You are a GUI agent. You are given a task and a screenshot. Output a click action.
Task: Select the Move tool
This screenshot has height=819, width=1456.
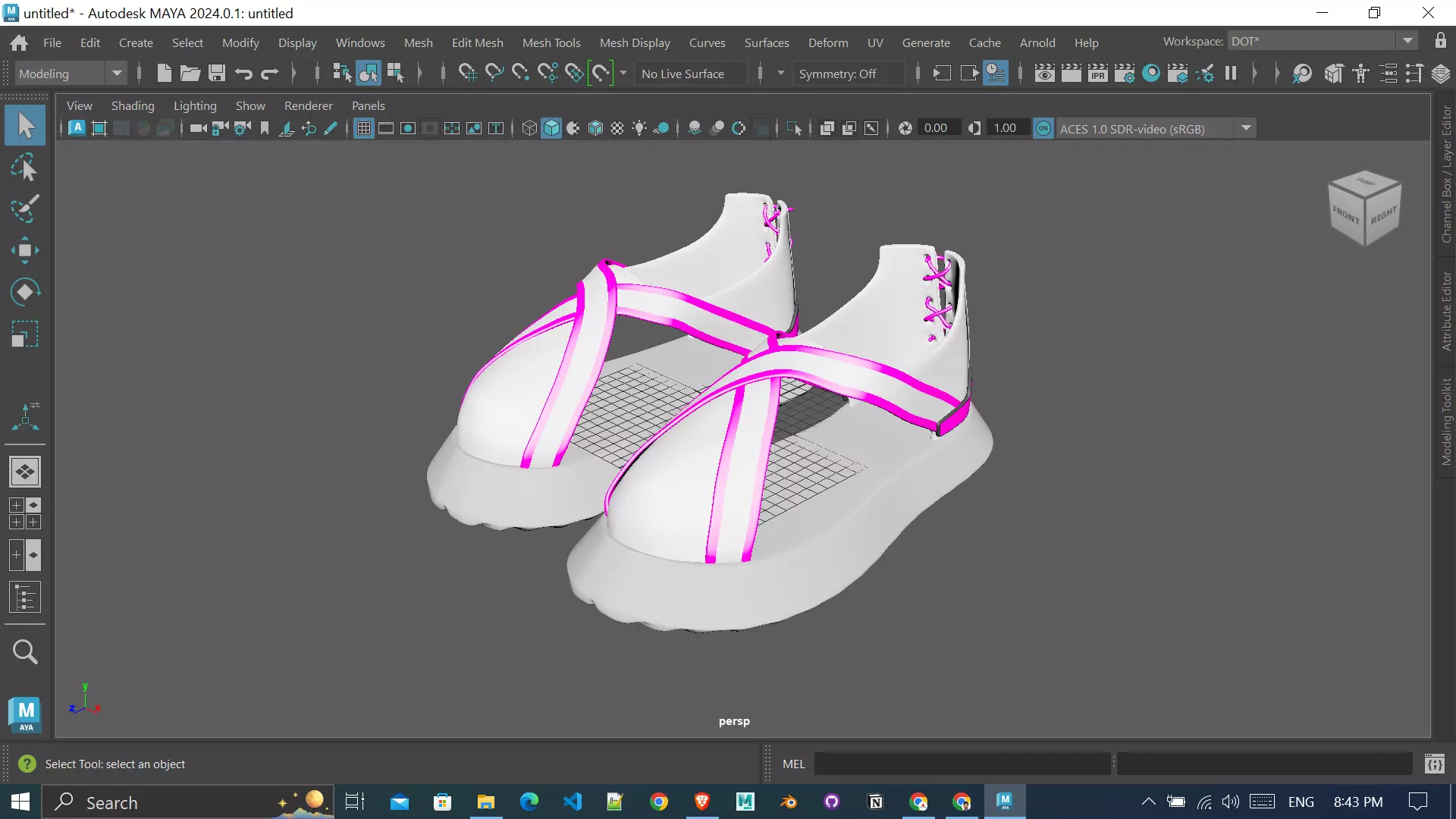[24, 250]
